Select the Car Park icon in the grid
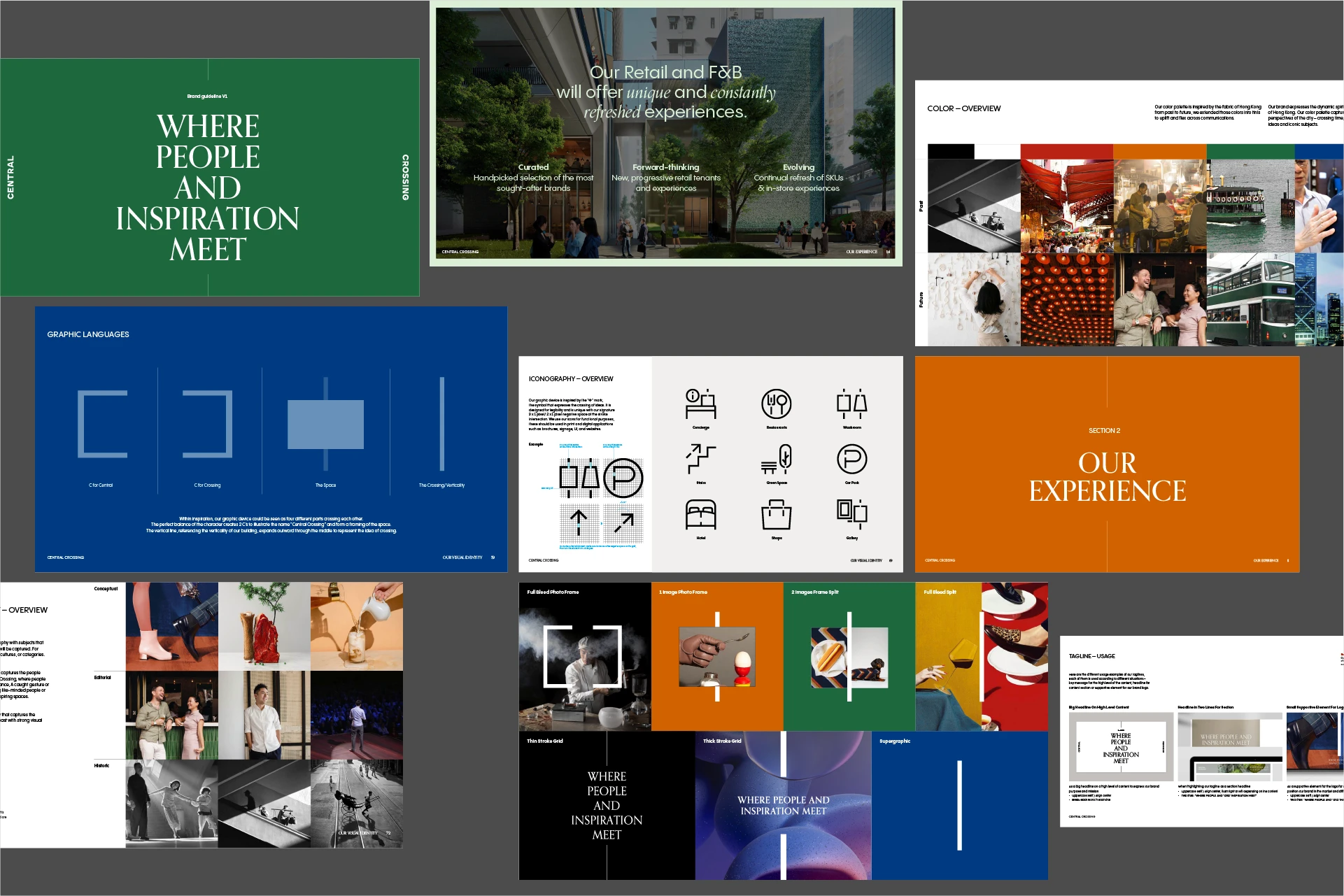Viewport: 1344px width, 896px height. pyautogui.click(x=851, y=460)
